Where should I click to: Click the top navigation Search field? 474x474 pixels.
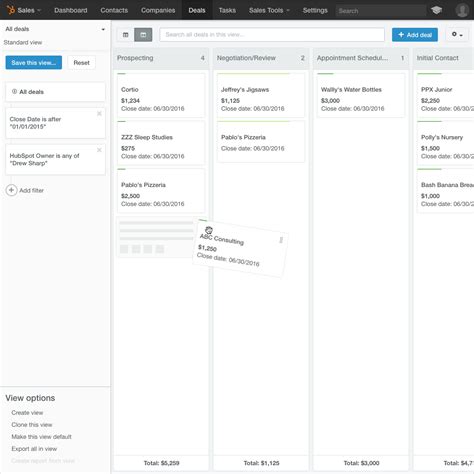coord(381,11)
